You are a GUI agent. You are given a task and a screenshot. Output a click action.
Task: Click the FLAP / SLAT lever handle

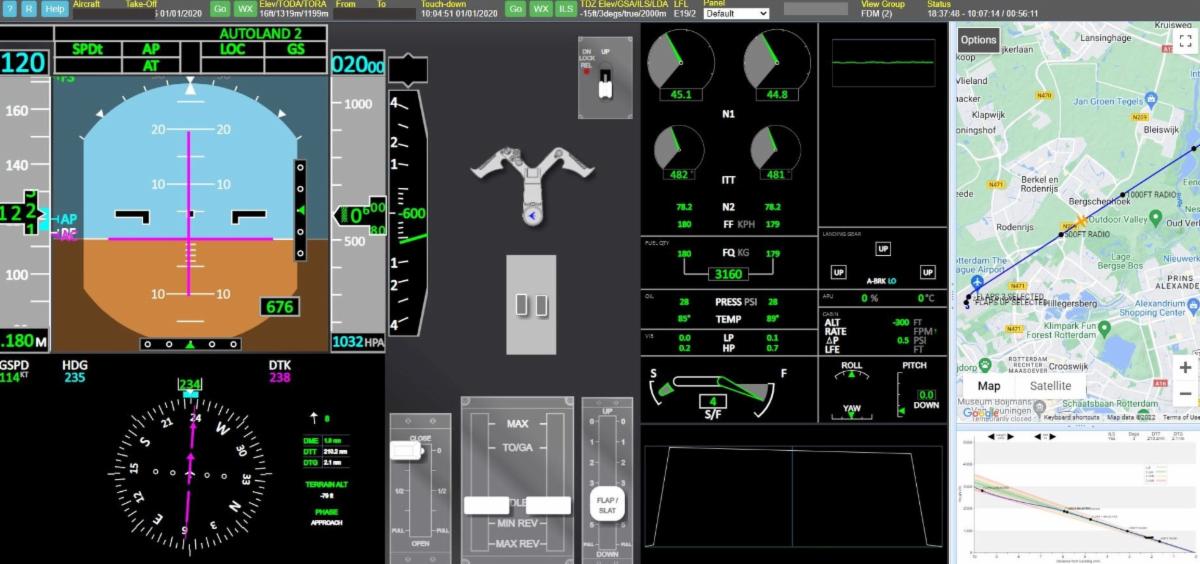(x=606, y=506)
